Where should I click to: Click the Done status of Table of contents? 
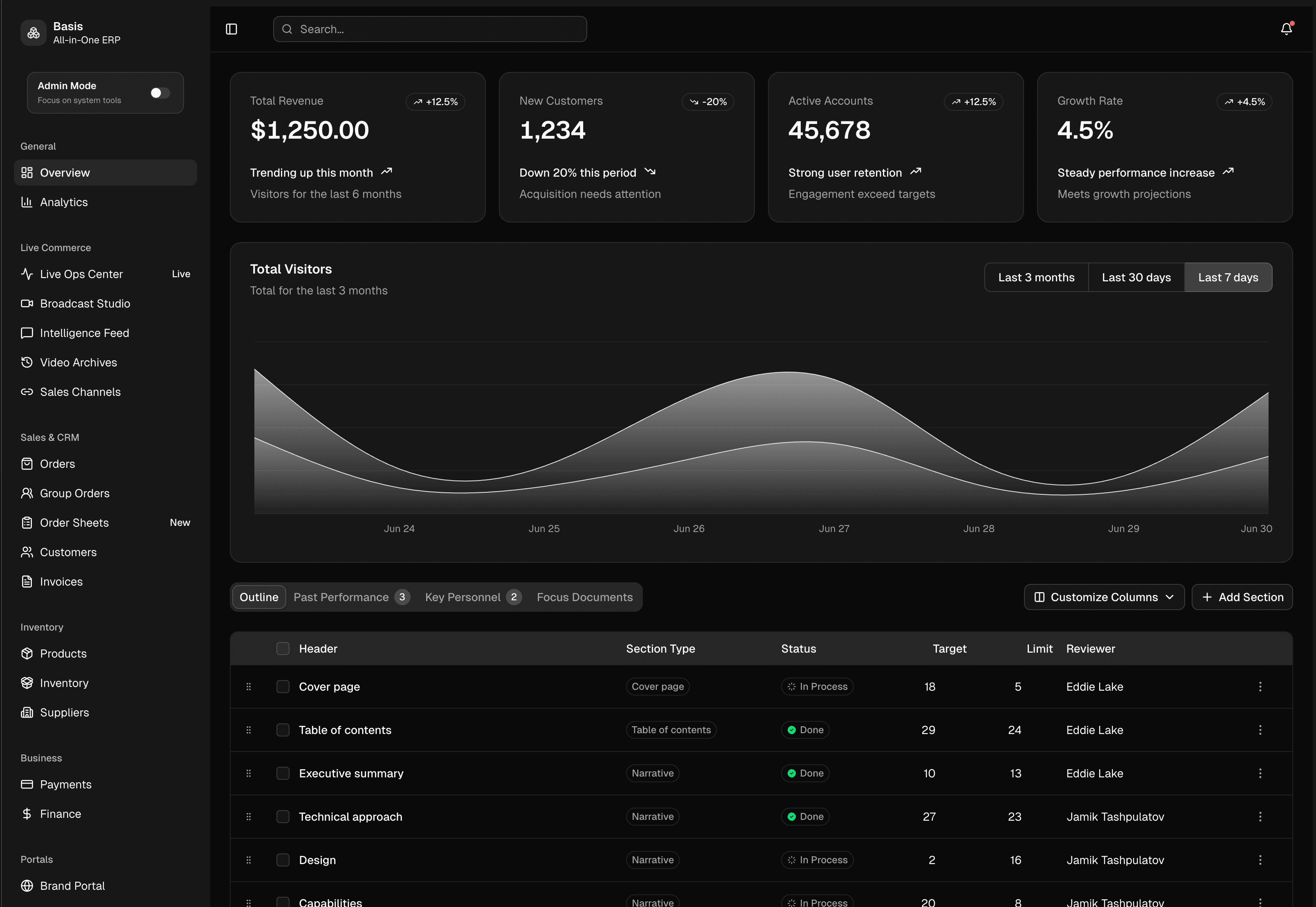pyautogui.click(x=805, y=730)
